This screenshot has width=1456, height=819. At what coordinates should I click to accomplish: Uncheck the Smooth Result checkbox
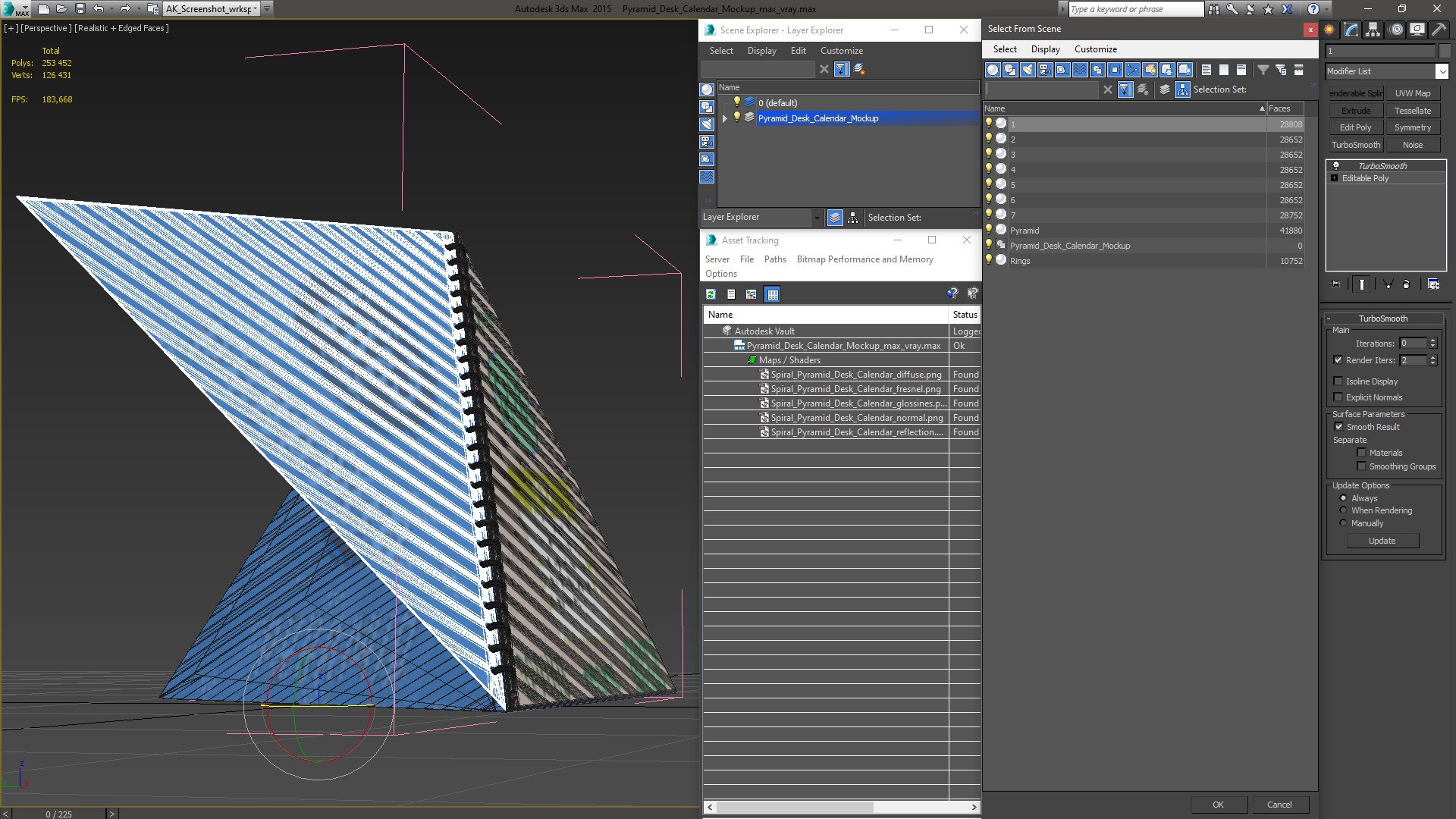tap(1338, 427)
